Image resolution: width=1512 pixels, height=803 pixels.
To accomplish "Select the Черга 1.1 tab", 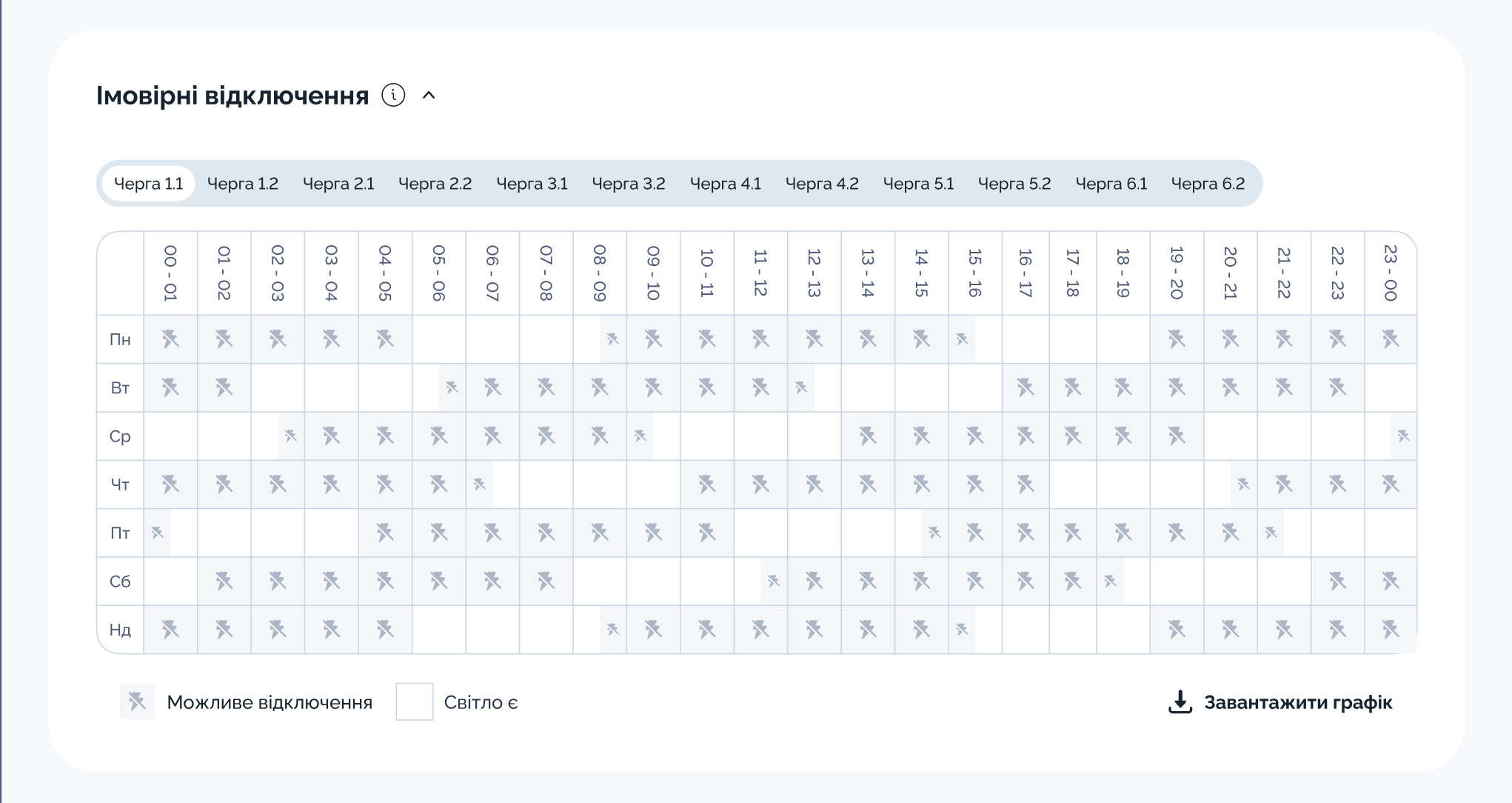I will point(148,184).
